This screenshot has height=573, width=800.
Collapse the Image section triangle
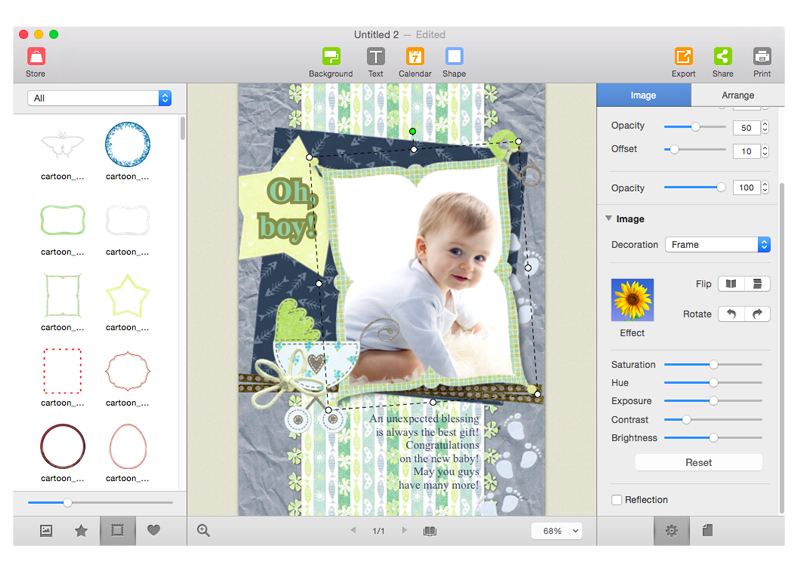609,218
